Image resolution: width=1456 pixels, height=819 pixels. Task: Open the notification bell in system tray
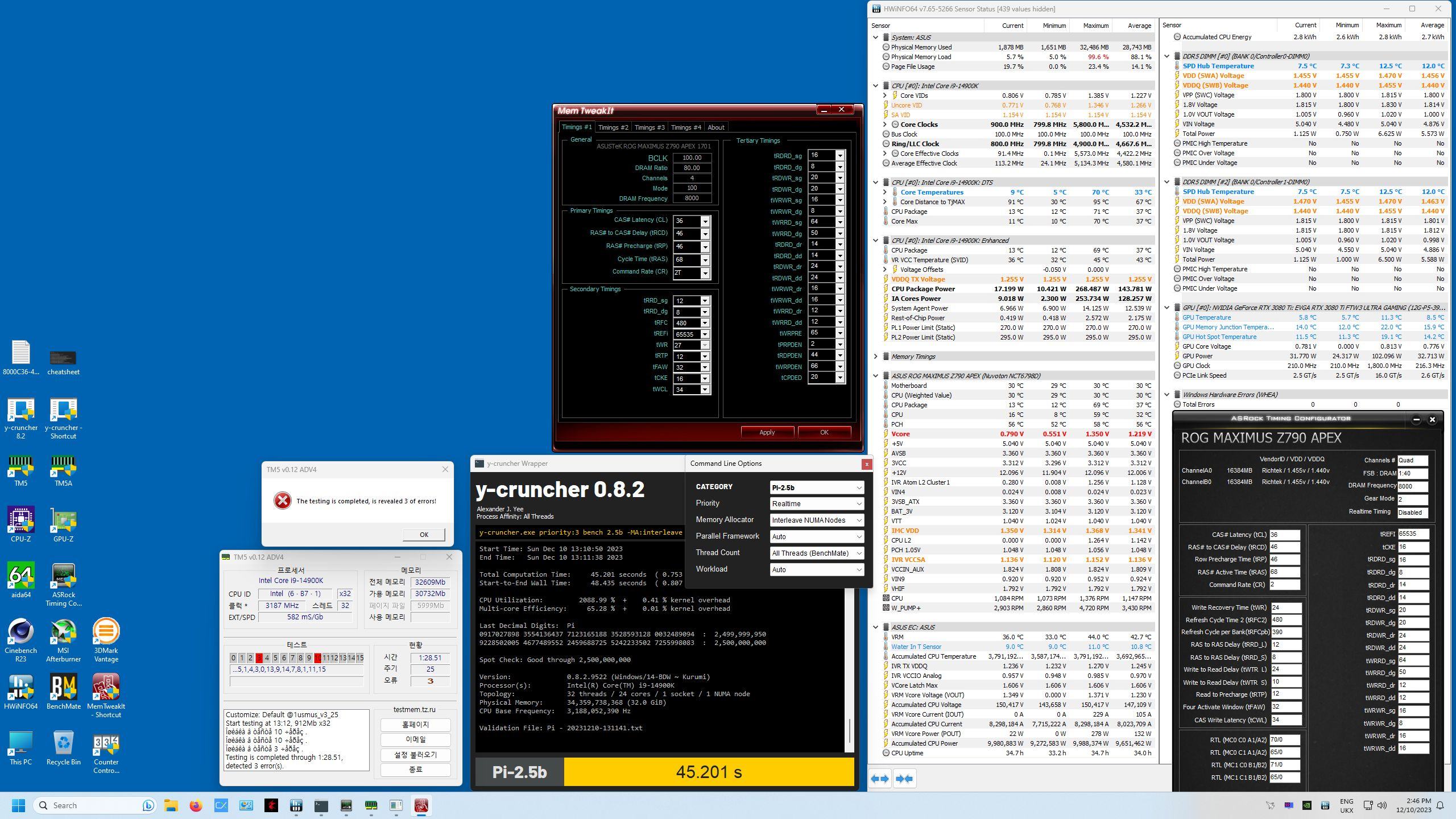point(1440,805)
